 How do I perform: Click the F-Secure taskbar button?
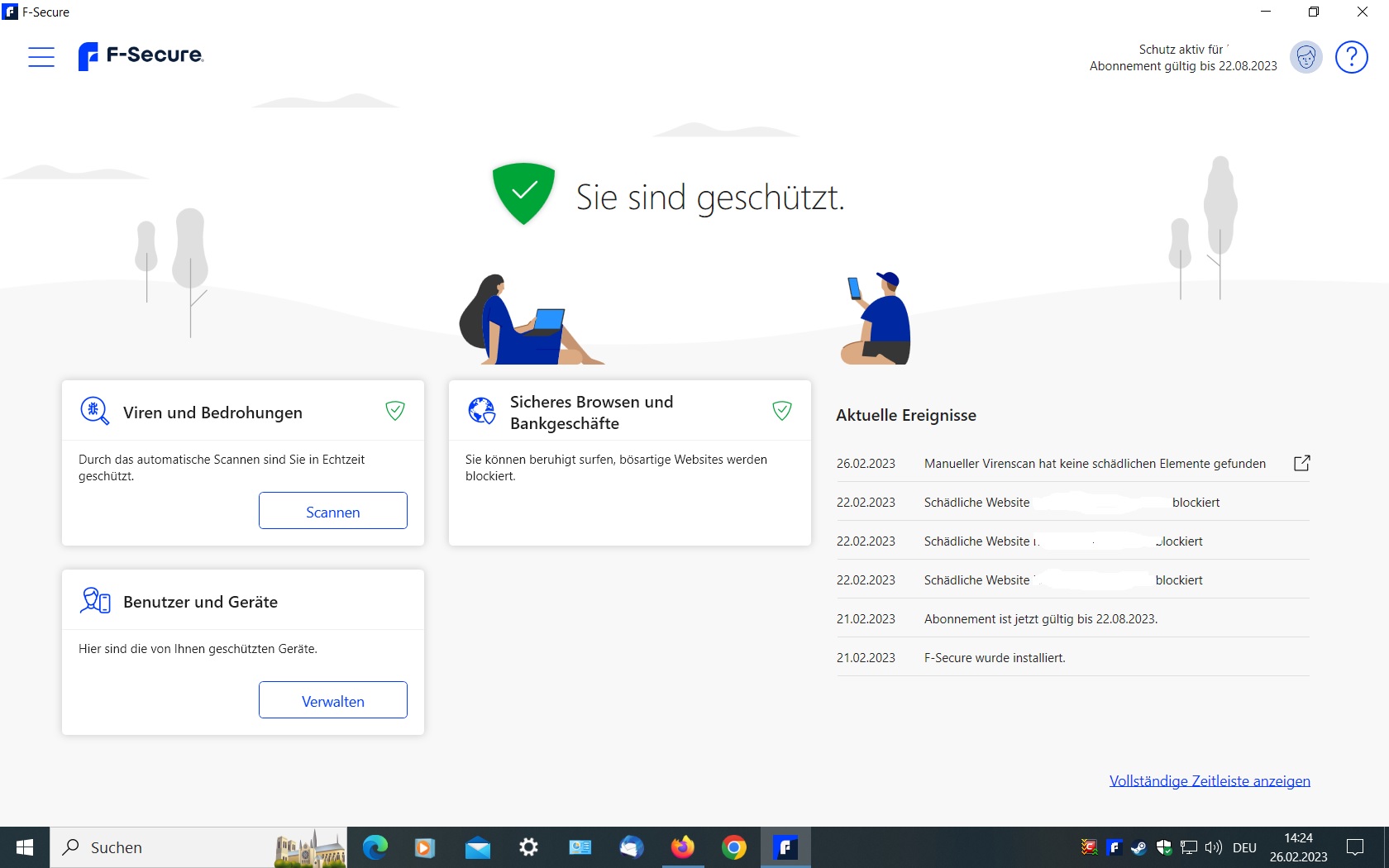click(x=785, y=847)
